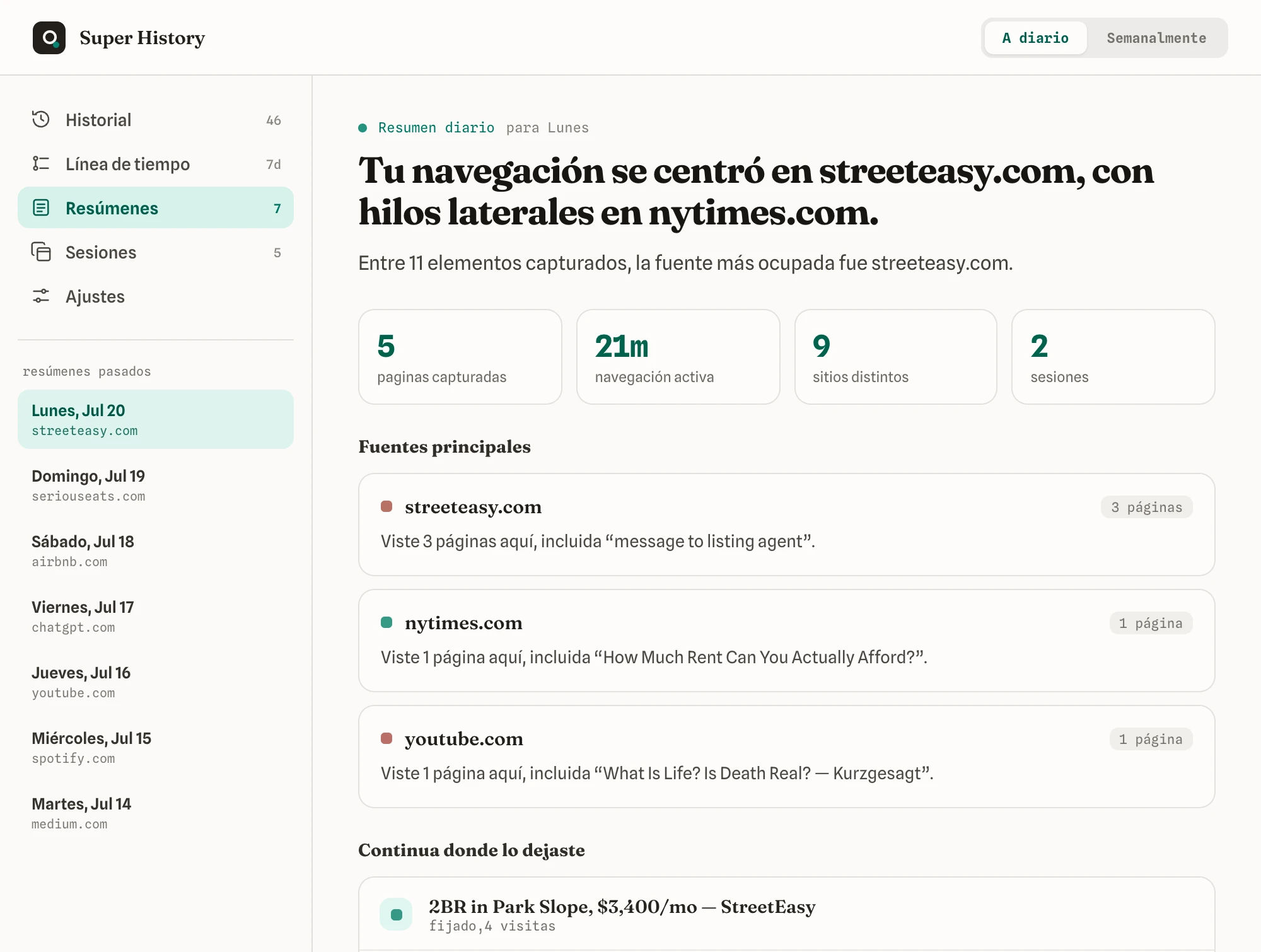The image size is (1261, 952).
Task: Open the Martes, Jul 14 summary
Action: pos(156,813)
